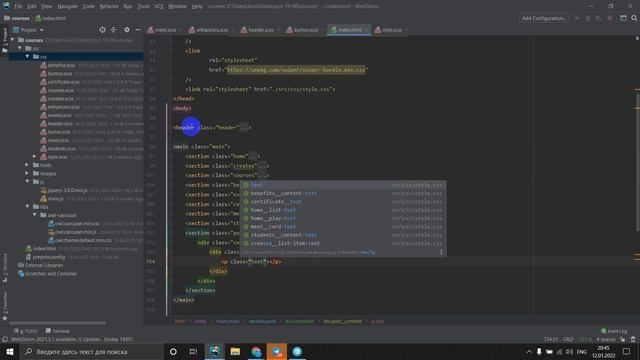Click the lock read-only icon in status bar
The width and height of the screenshot is (640, 360).
(x=622, y=339)
